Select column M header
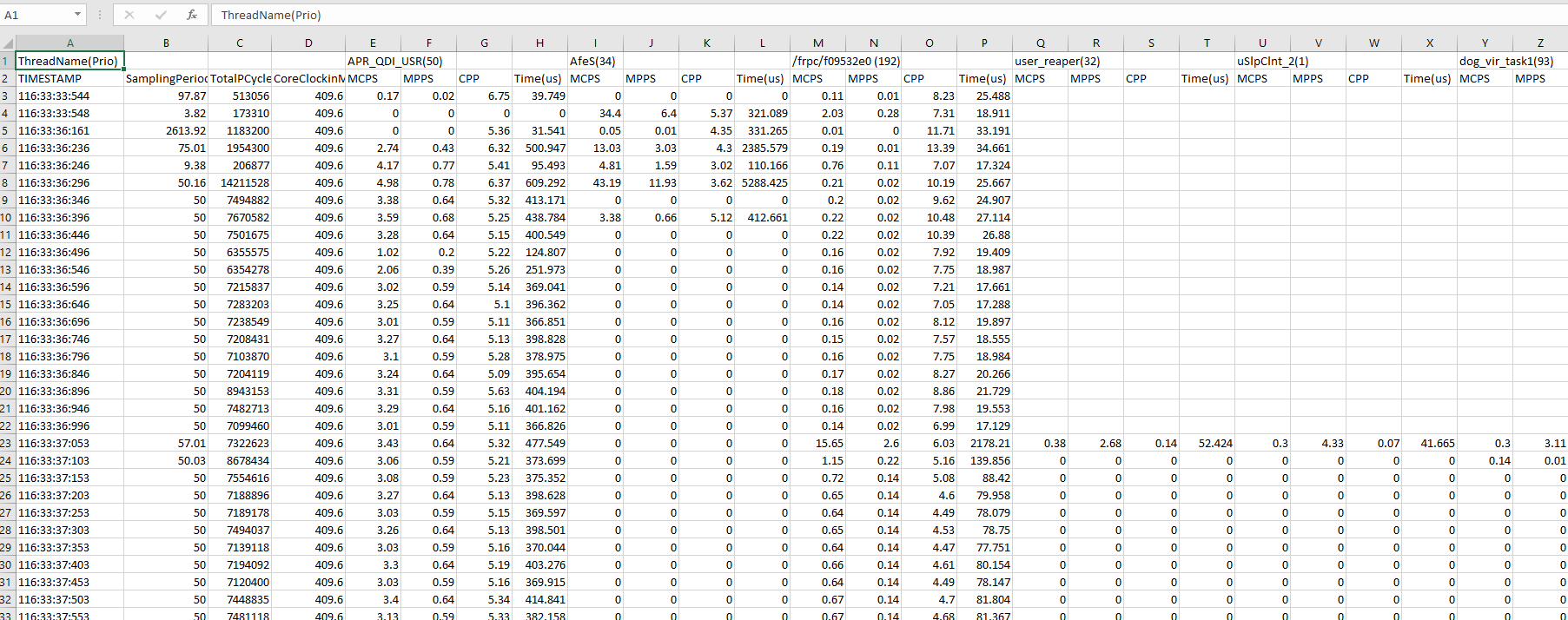The width and height of the screenshot is (1568, 620). click(x=817, y=43)
